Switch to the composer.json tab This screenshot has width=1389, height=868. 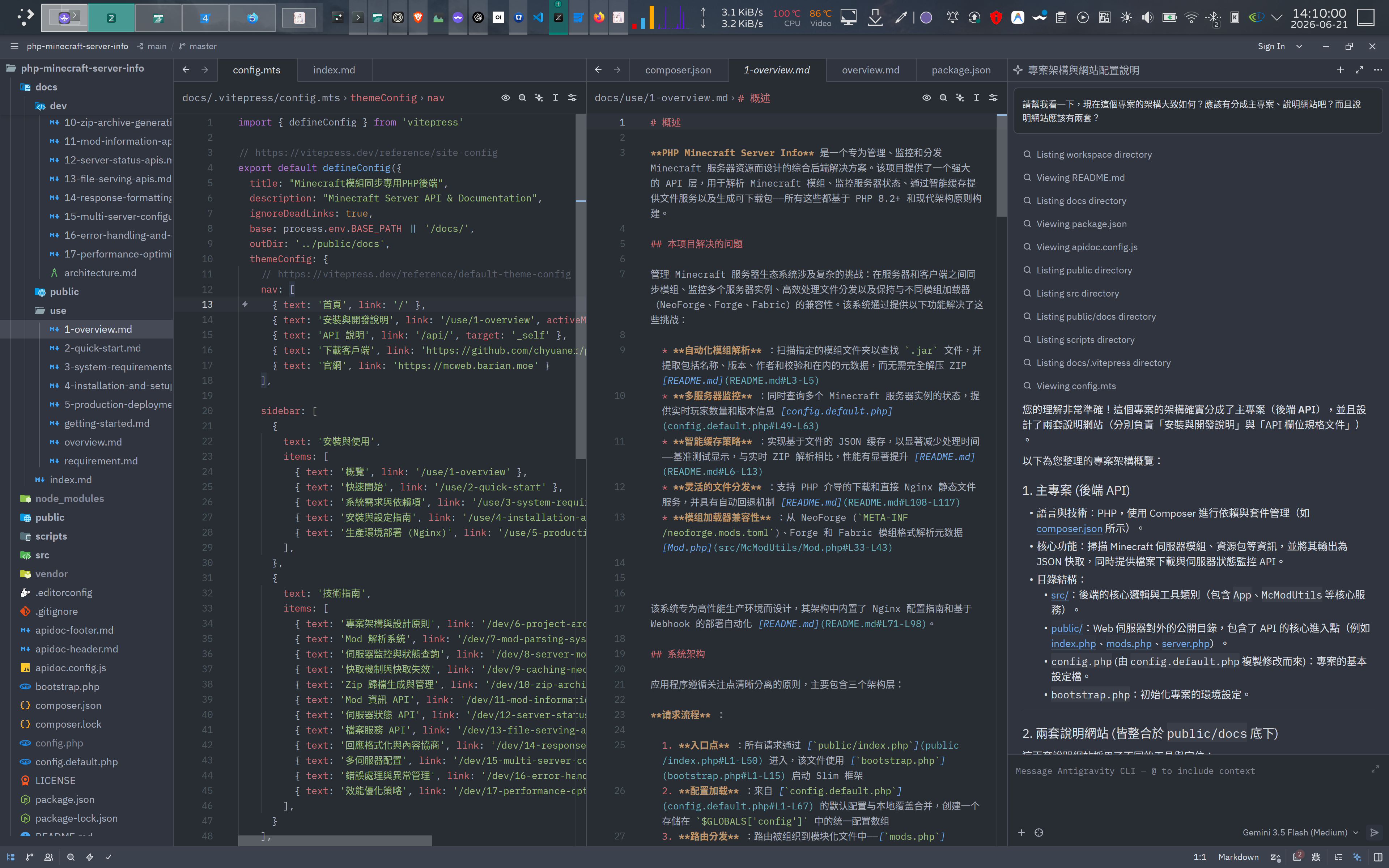point(678,69)
